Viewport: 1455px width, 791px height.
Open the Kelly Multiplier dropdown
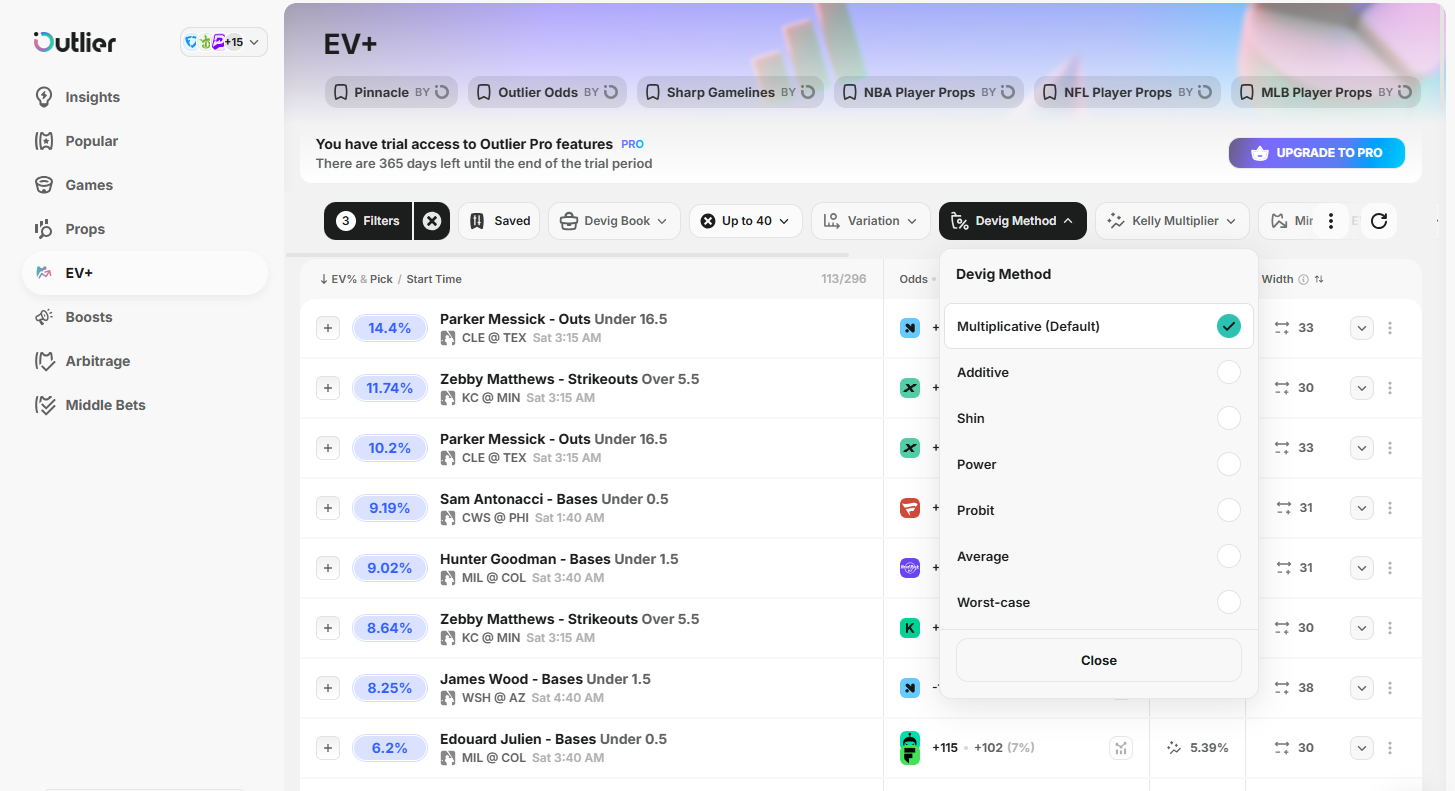1172,221
